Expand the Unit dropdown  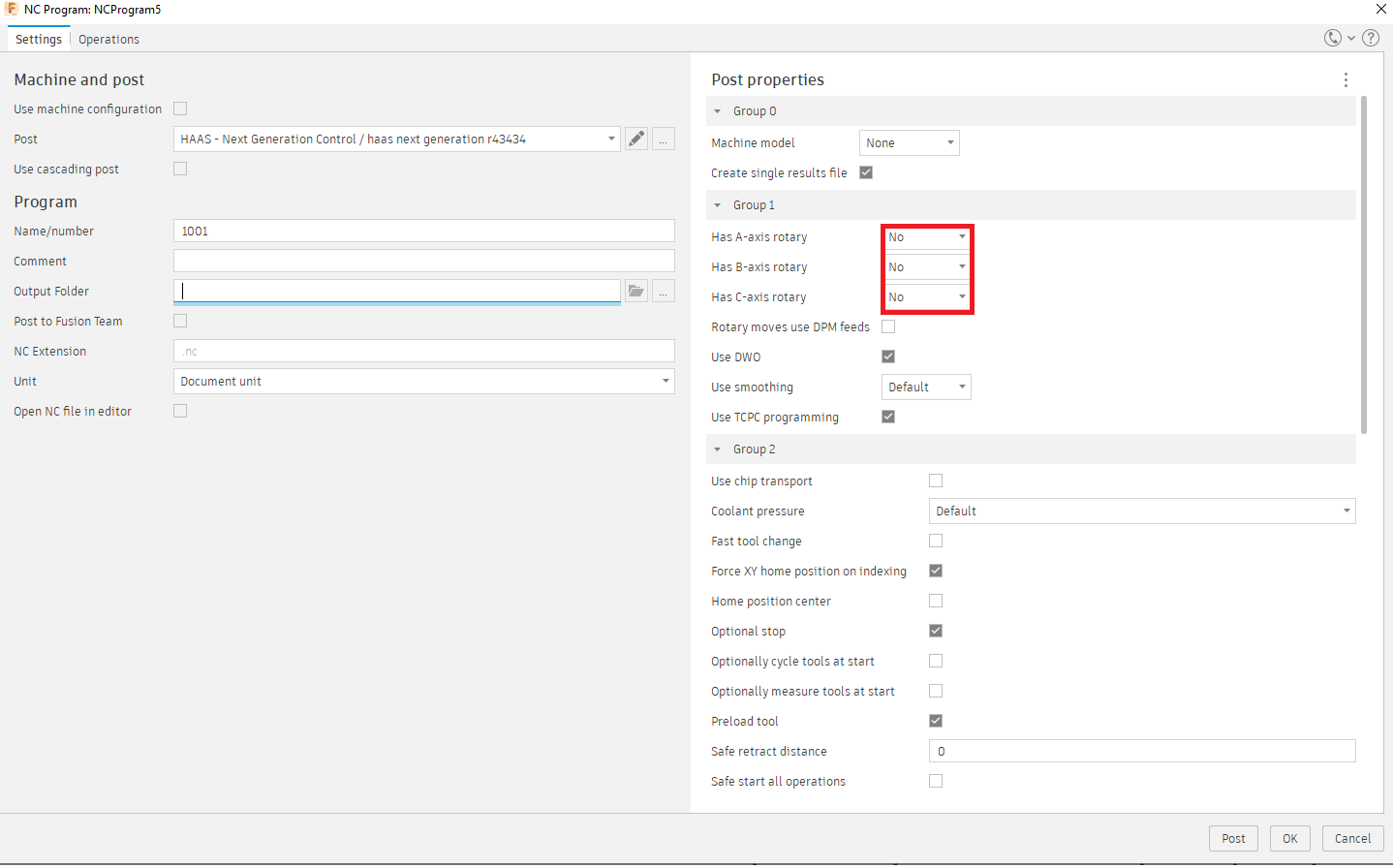[x=424, y=382]
